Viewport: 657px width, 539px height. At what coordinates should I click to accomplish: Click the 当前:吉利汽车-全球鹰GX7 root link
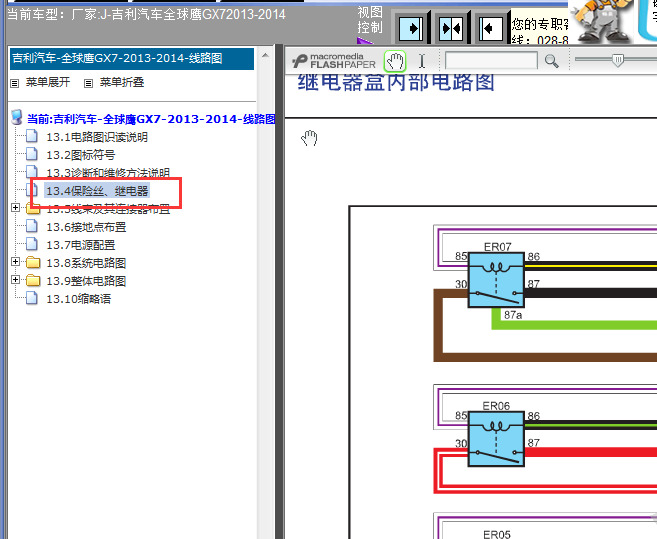point(151,119)
